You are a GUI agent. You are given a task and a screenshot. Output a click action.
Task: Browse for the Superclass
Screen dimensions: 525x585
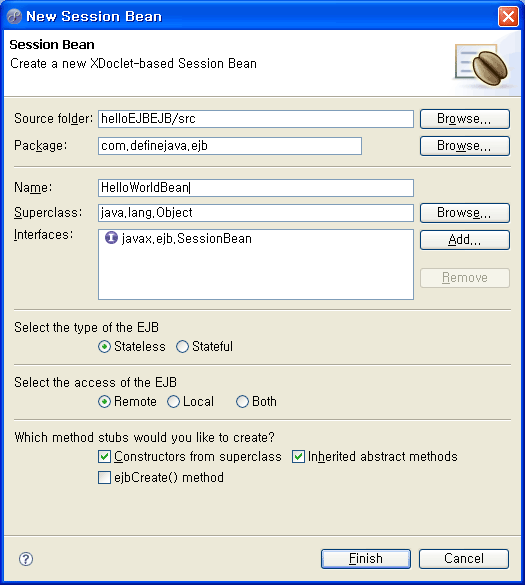coord(465,213)
